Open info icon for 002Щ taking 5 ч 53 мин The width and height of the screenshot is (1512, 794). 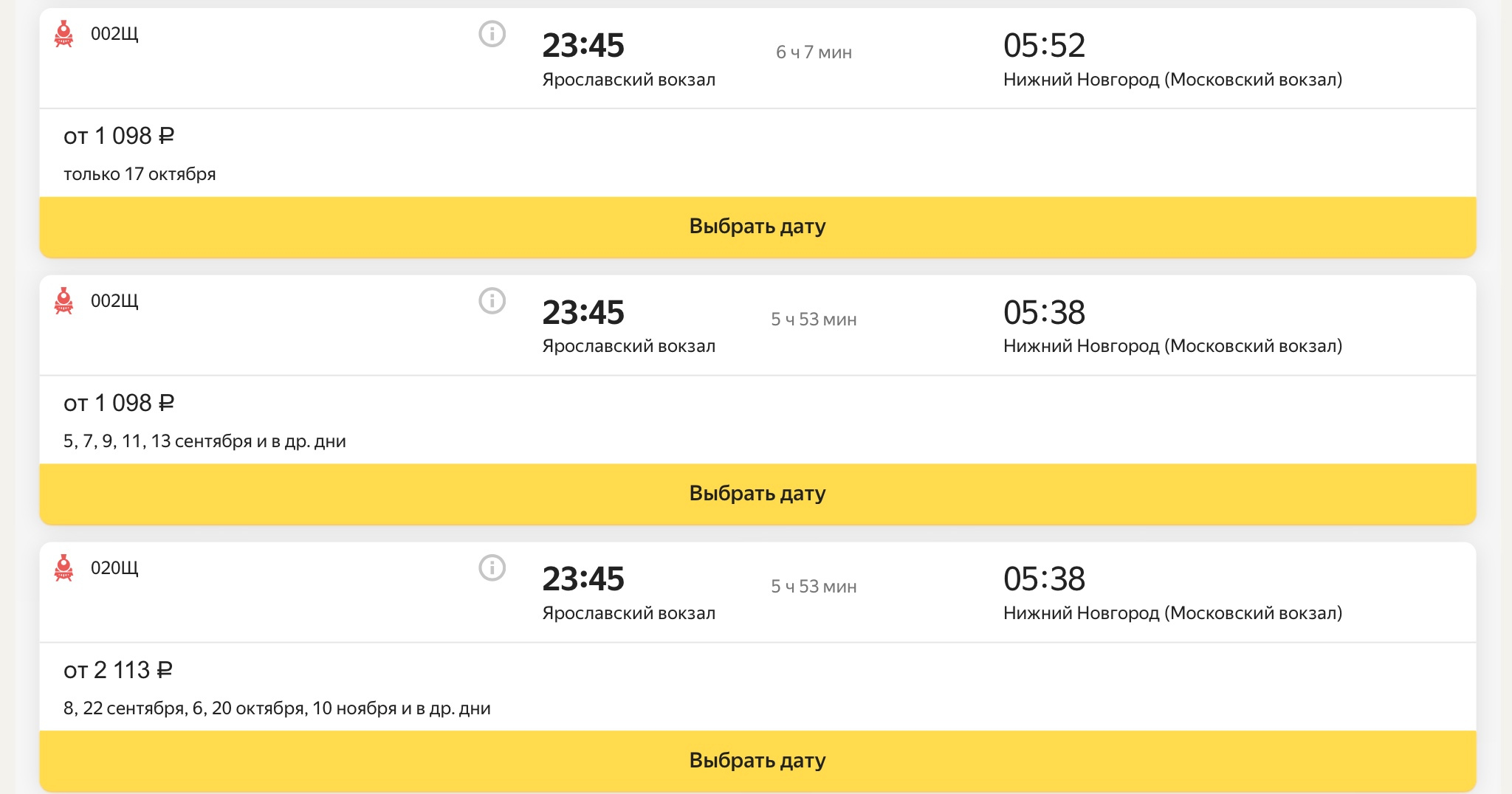click(492, 301)
